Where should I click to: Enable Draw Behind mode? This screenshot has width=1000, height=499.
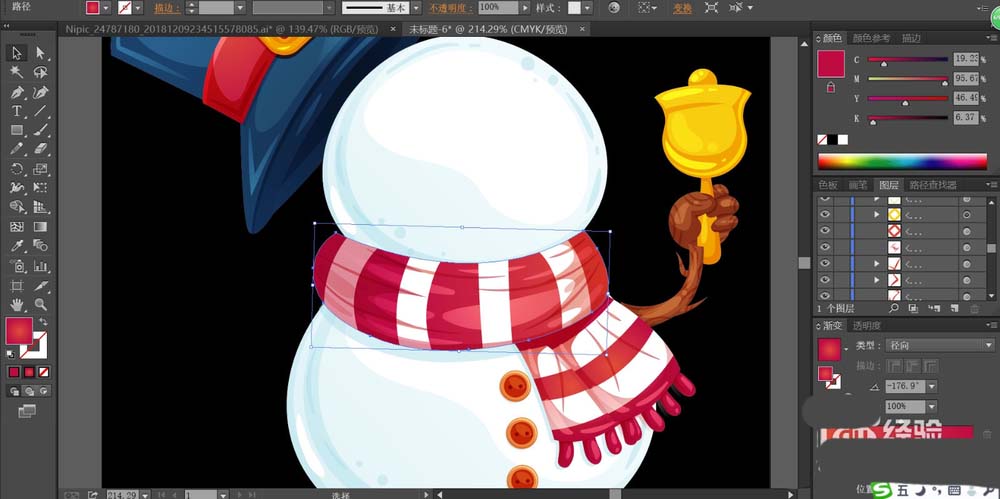coord(29,391)
